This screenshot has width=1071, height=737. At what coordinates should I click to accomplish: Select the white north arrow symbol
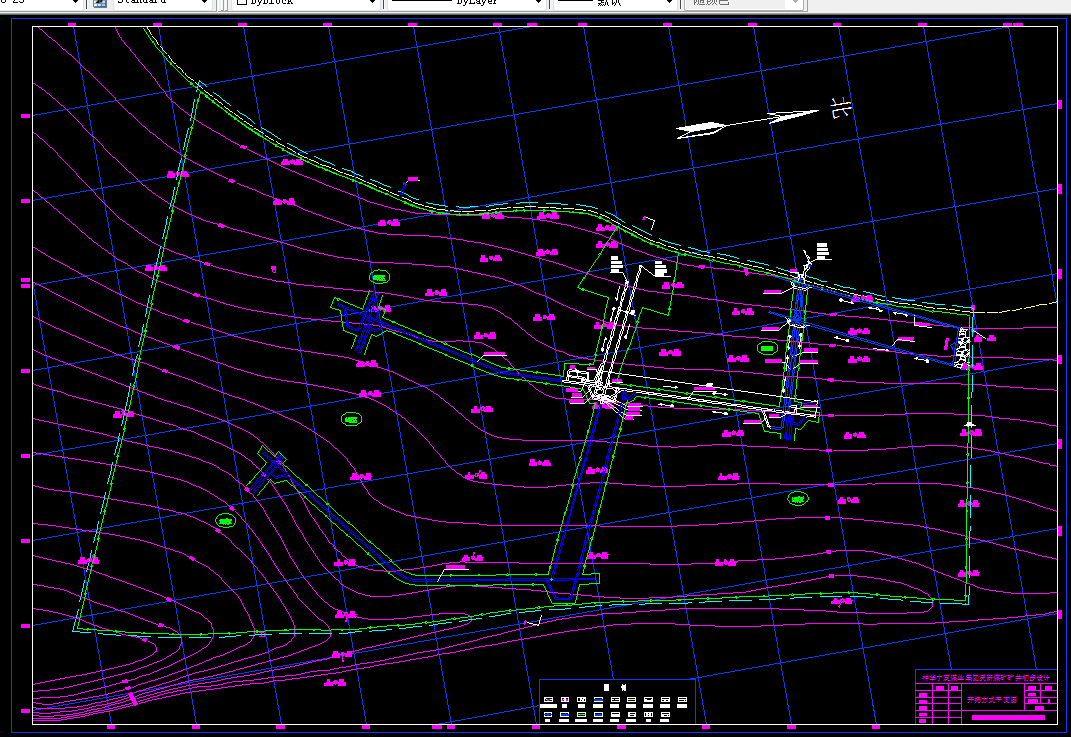[747, 123]
